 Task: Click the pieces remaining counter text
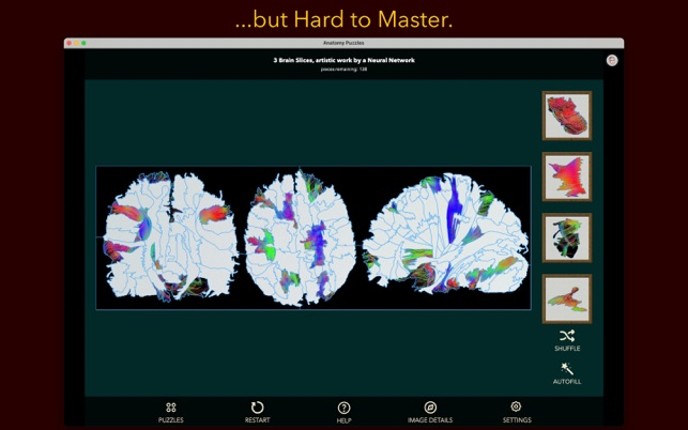coord(344,69)
